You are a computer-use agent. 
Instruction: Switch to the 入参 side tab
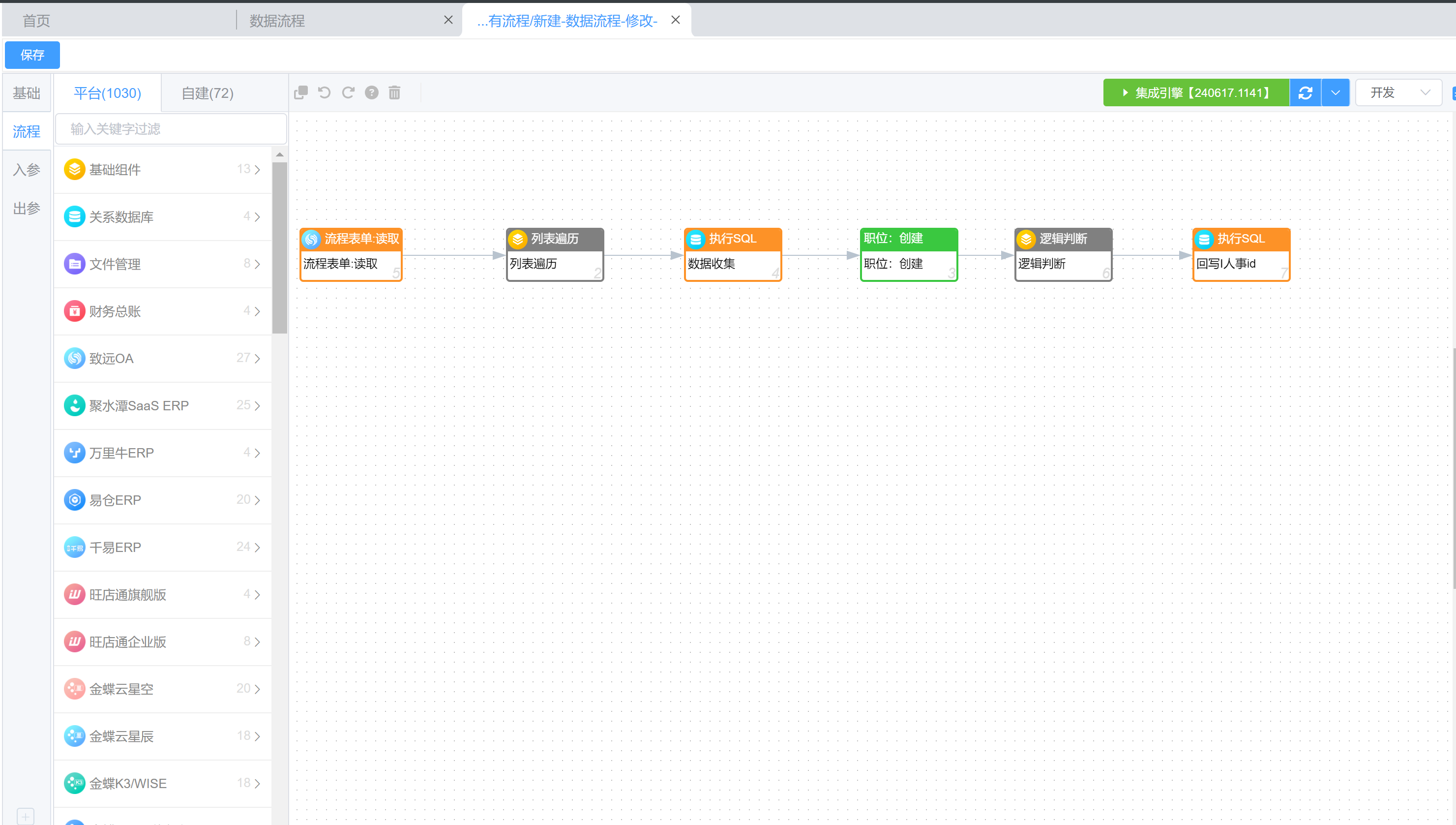pos(27,169)
